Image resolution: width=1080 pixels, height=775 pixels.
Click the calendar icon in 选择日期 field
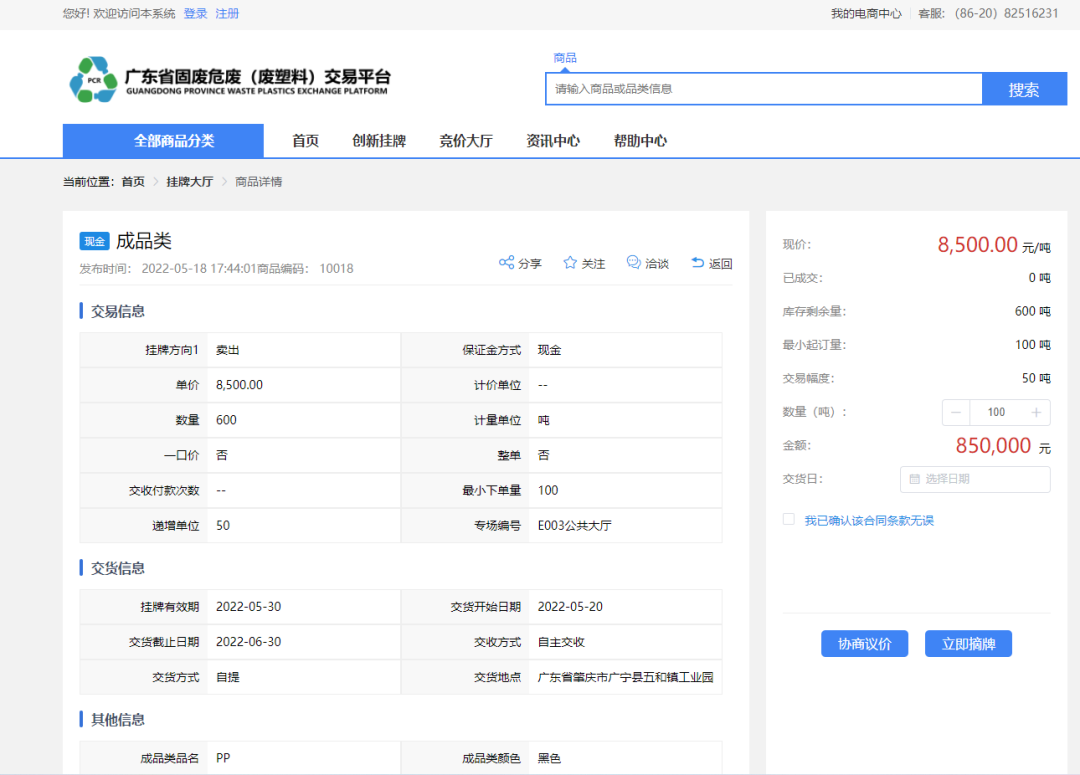[x=915, y=479]
